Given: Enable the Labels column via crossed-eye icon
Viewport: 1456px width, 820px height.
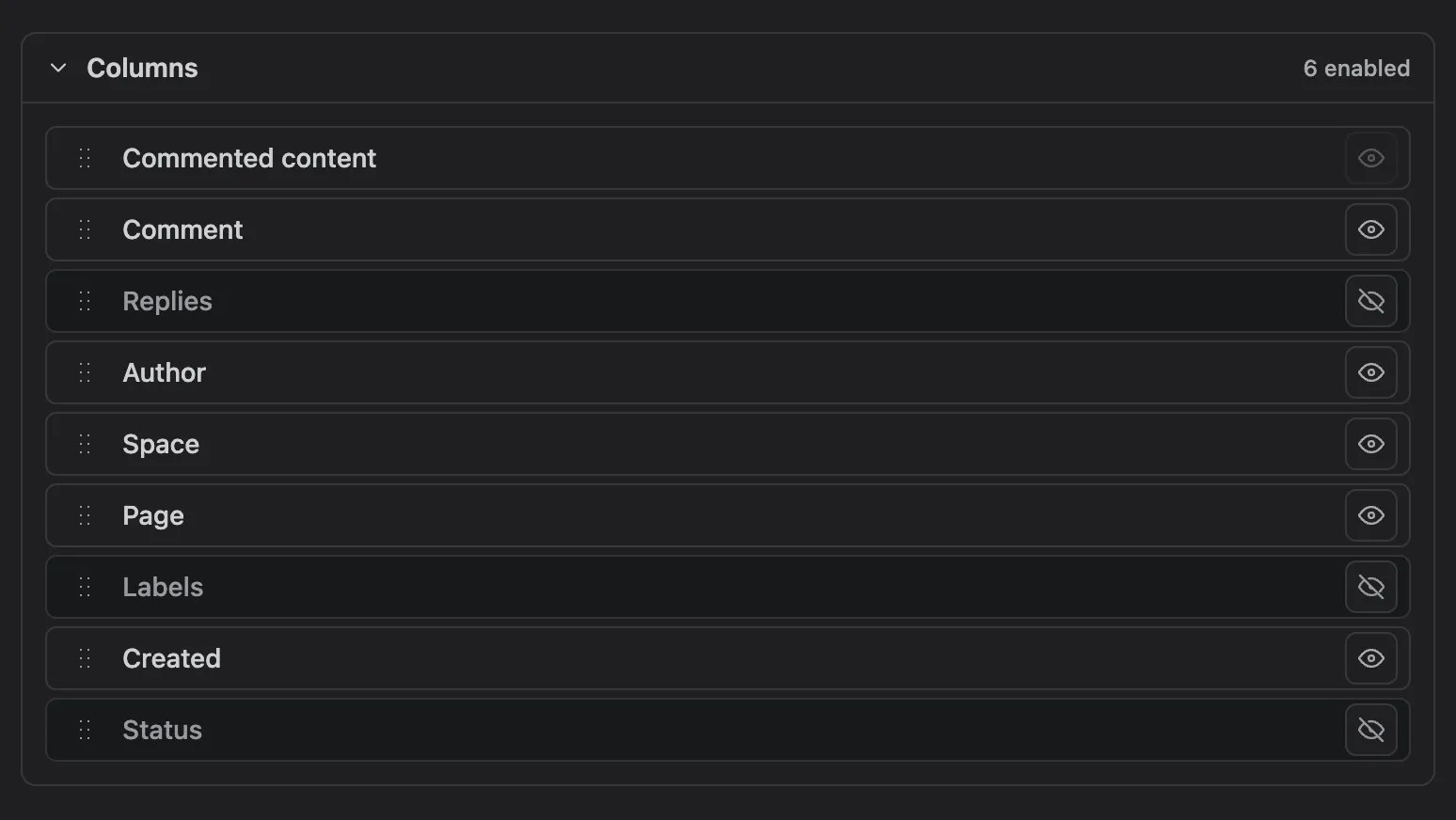Looking at the screenshot, I should pos(1370,587).
